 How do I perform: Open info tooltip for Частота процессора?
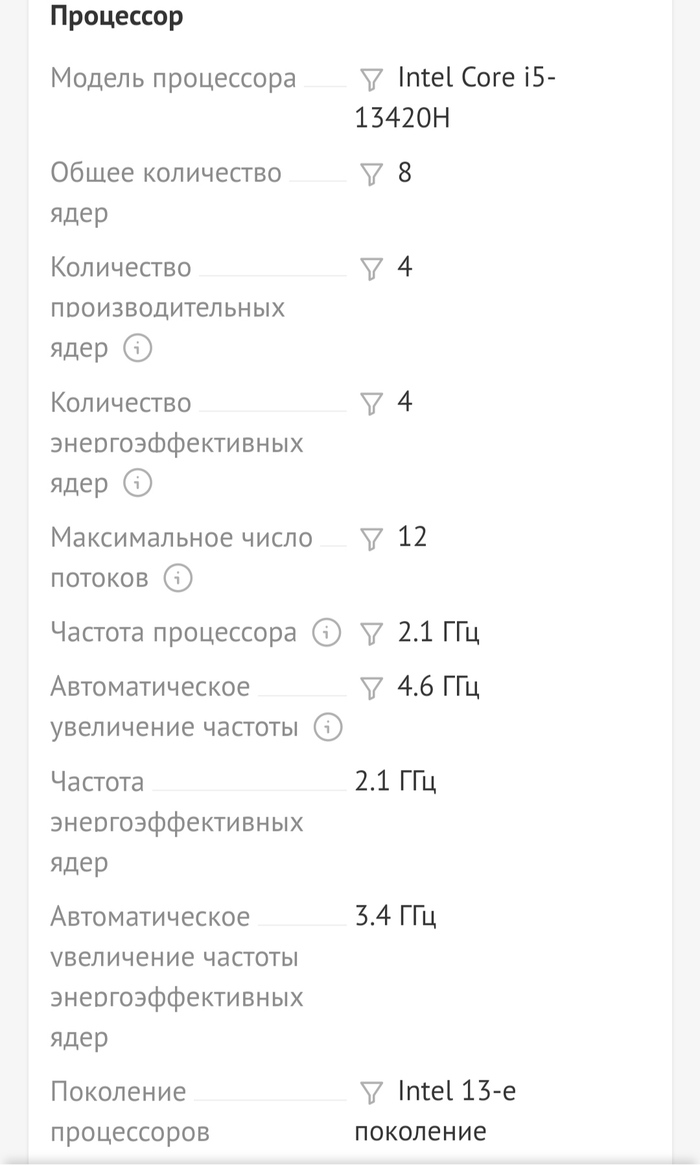(x=327, y=633)
